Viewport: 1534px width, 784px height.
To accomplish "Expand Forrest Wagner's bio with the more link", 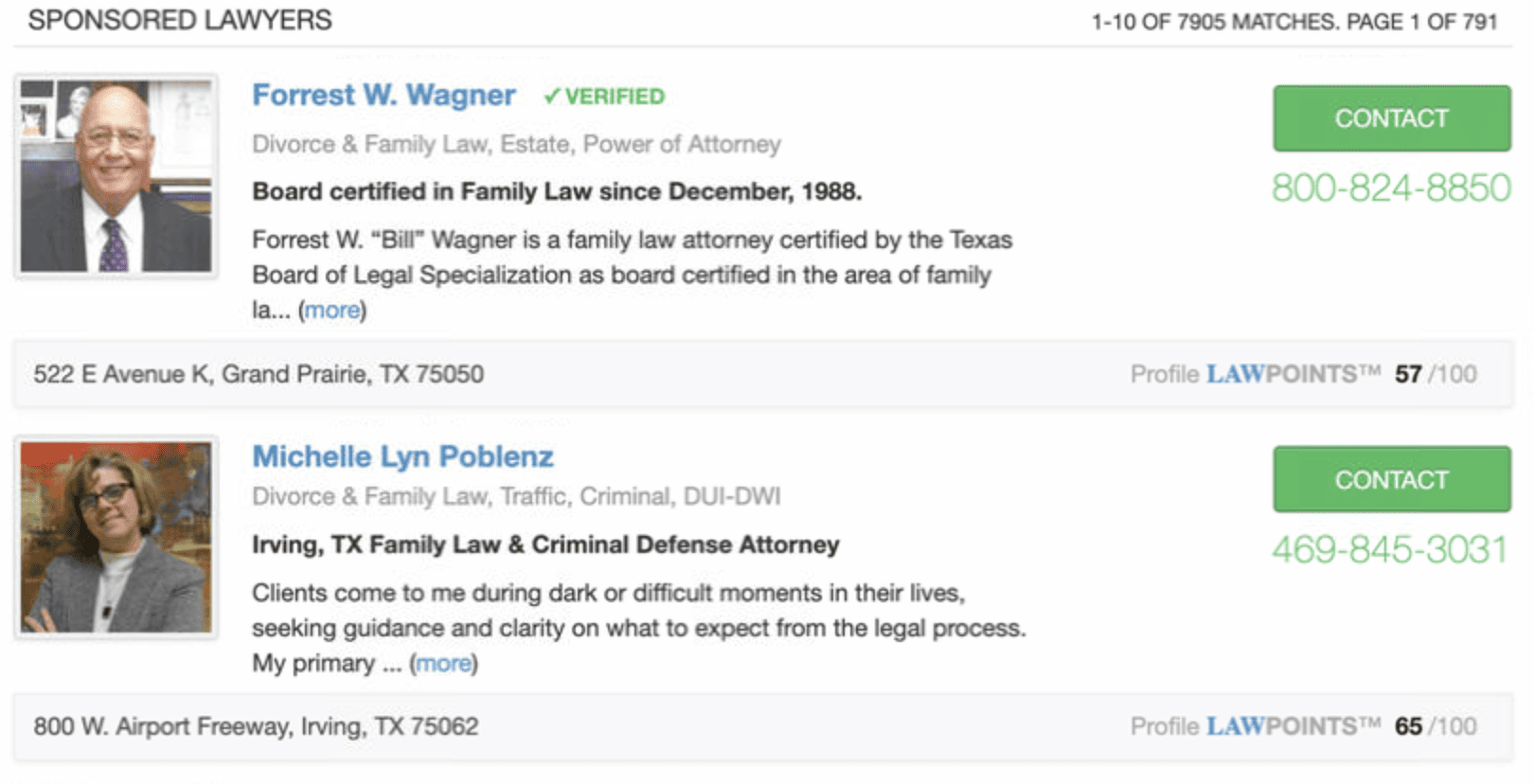I will pos(332,311).
